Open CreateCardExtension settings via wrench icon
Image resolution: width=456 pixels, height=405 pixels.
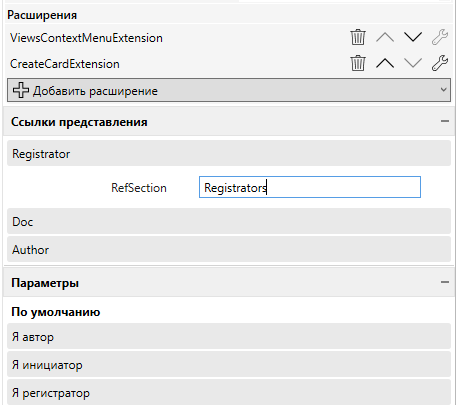(440, 63)
